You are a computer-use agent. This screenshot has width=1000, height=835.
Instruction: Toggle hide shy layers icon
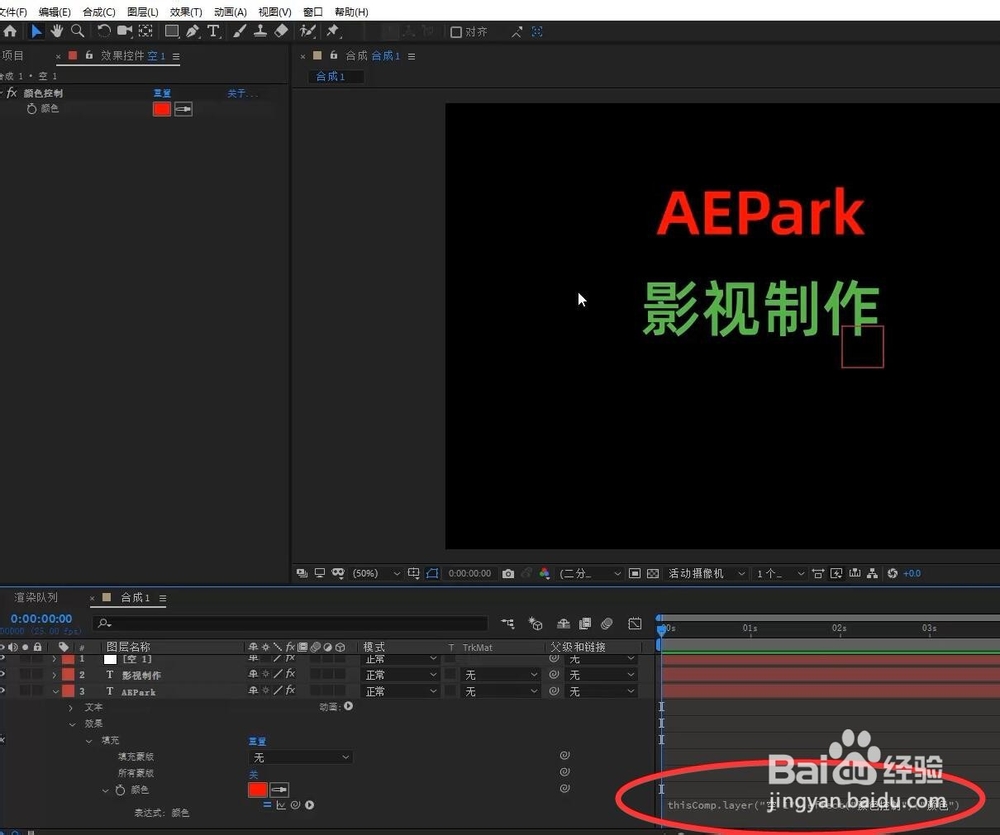point(563,623)
